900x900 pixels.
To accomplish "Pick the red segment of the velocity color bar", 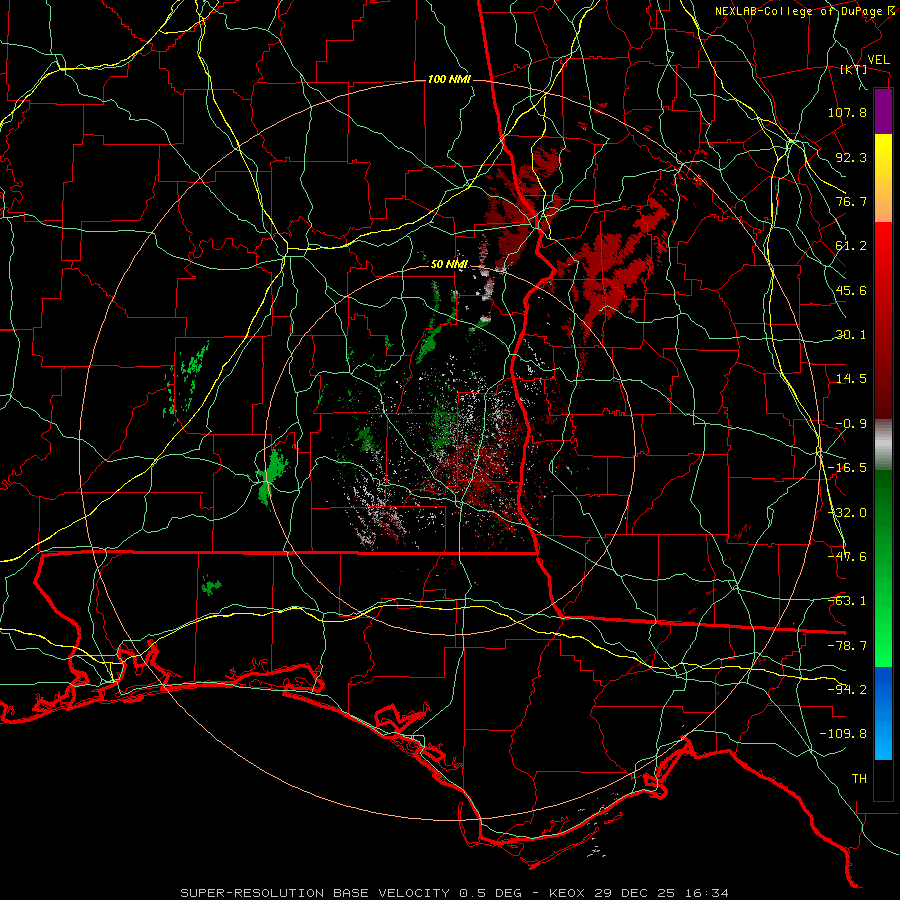I will point(883,320).
